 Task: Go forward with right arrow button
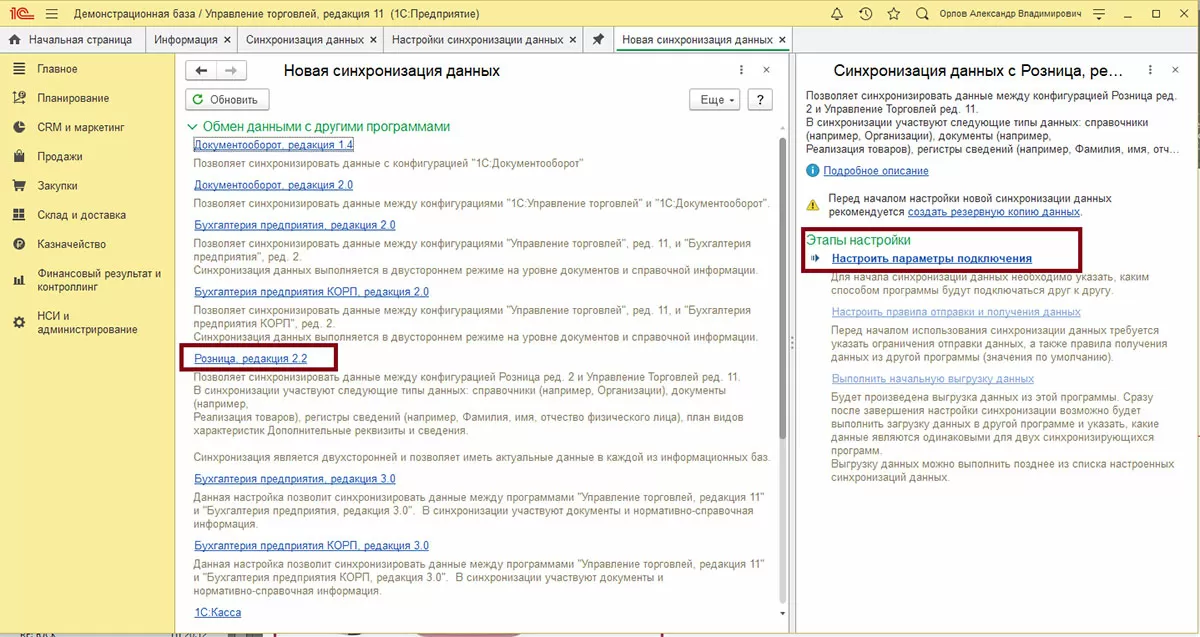231,70
